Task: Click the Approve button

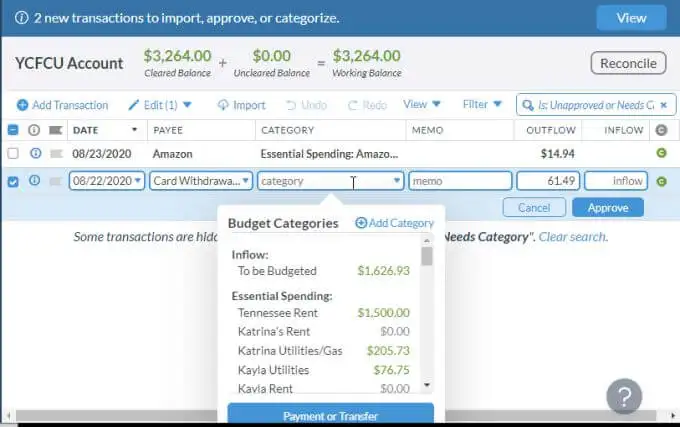Action: click(608, 208)
